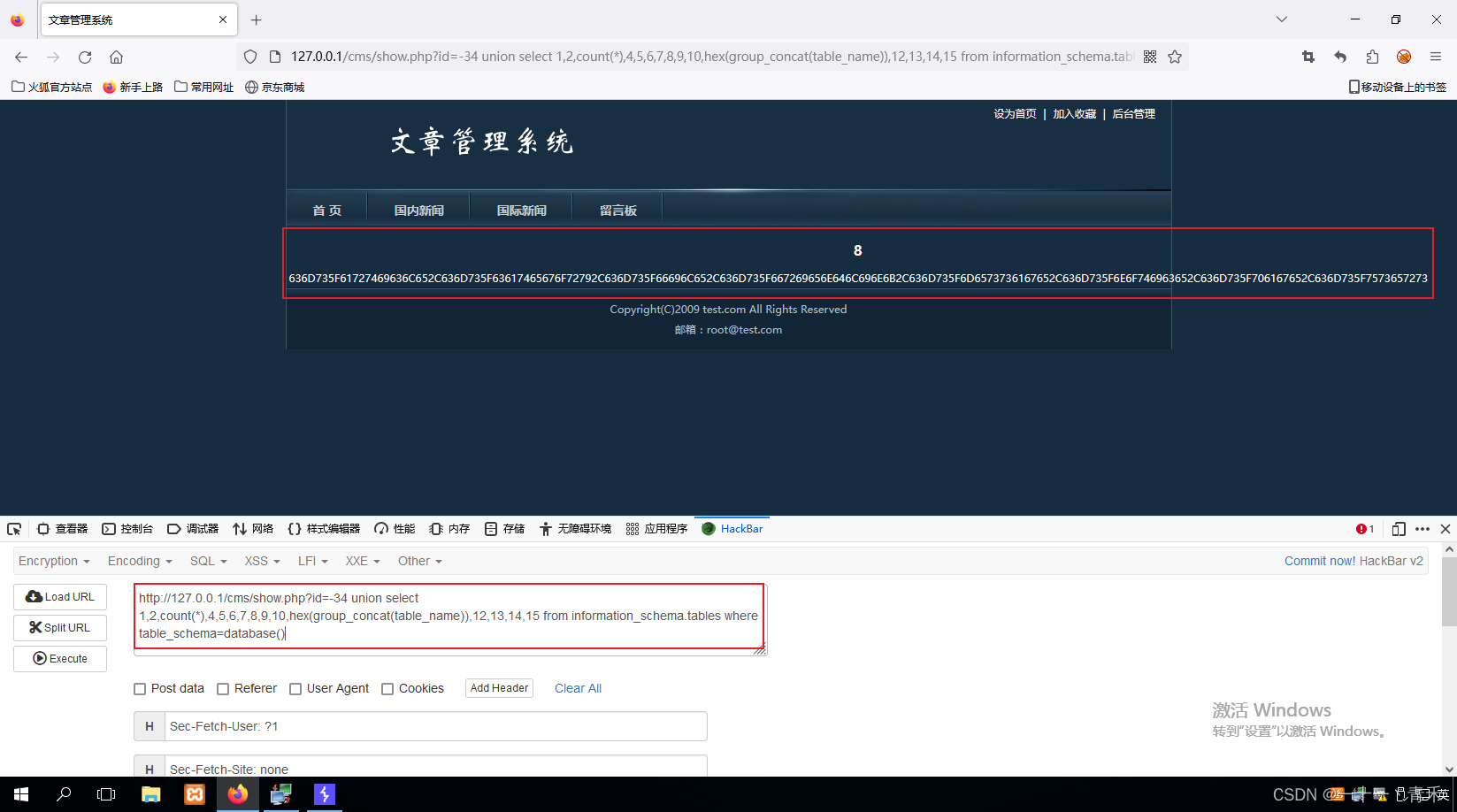This screenshot has width=1457, height=812.
Task: Open DevTools more options menu
Action: pos(1422,529)
